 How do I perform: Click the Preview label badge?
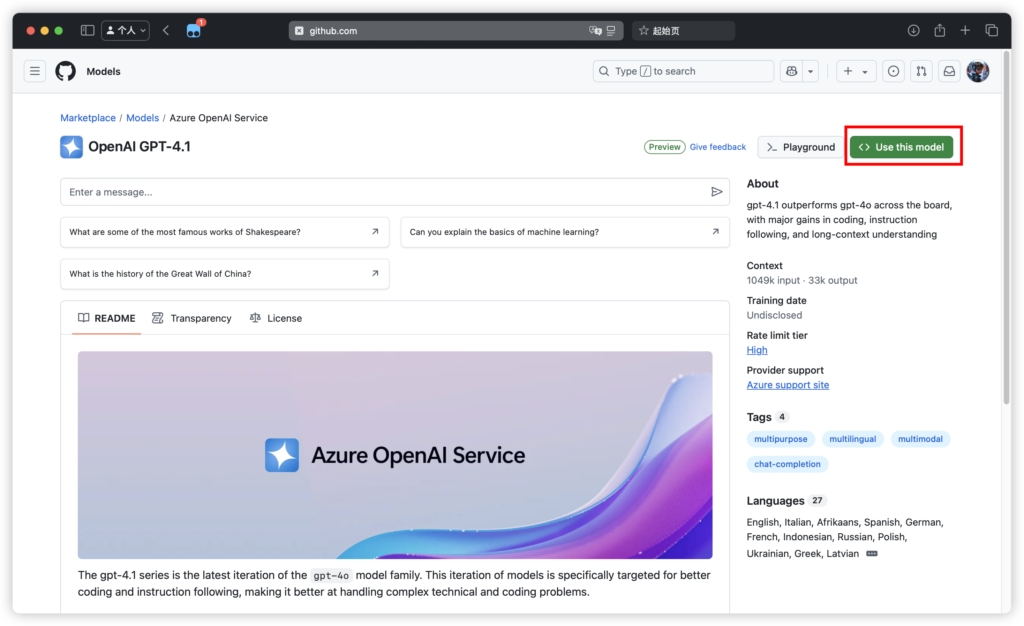point(665,147)
